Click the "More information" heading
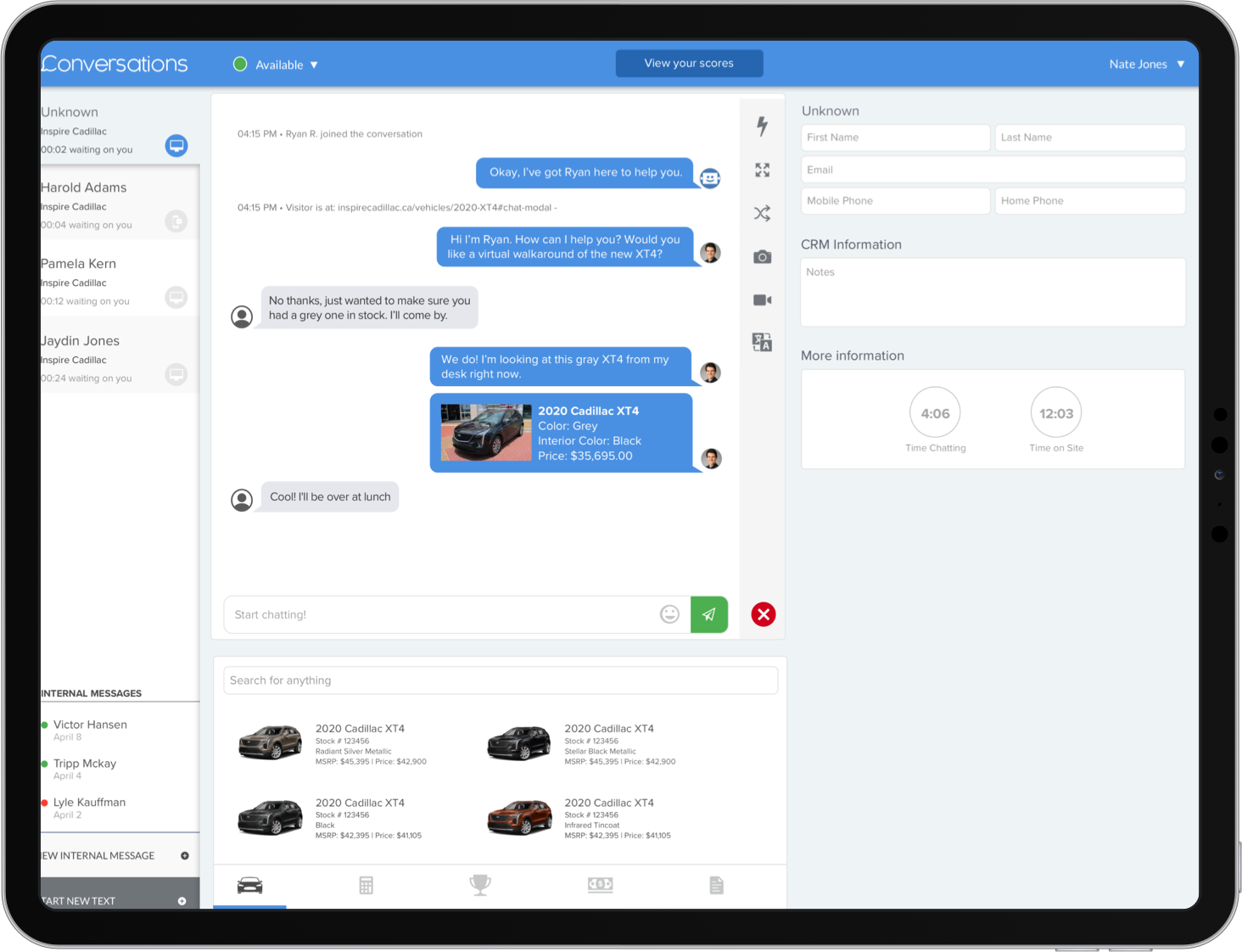1242x952 pixels. tap(853, 356)
